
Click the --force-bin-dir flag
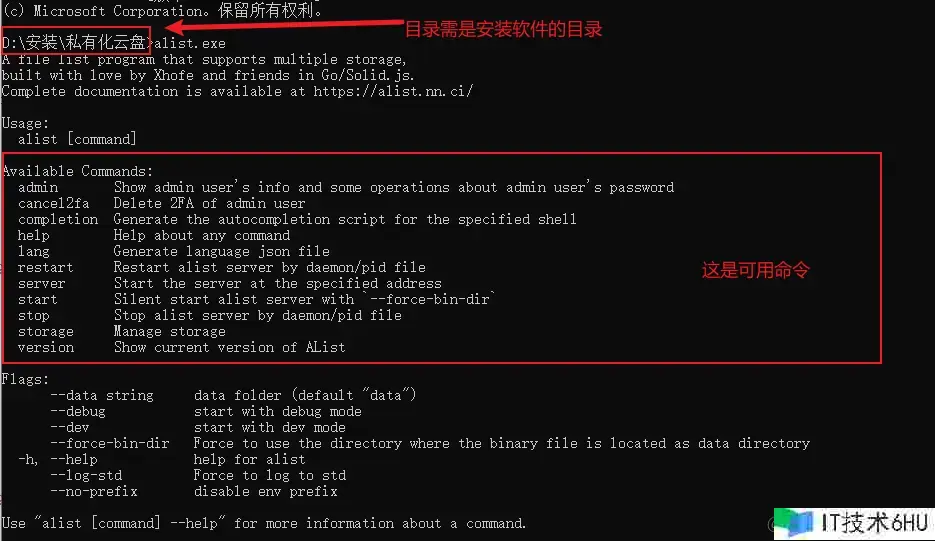coord(109,443)
